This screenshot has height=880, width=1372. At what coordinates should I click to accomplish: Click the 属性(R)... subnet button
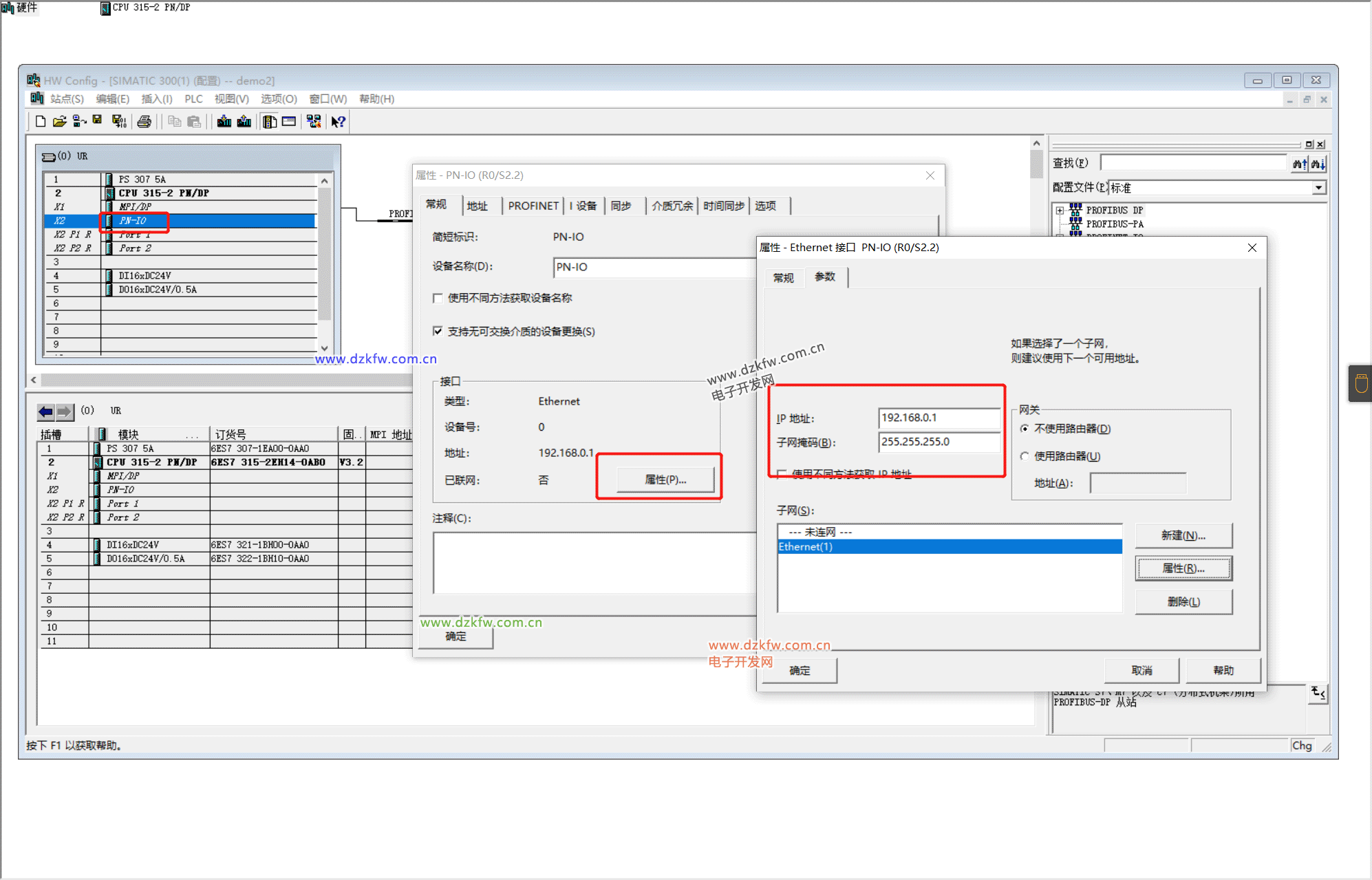coord(1183,568)
